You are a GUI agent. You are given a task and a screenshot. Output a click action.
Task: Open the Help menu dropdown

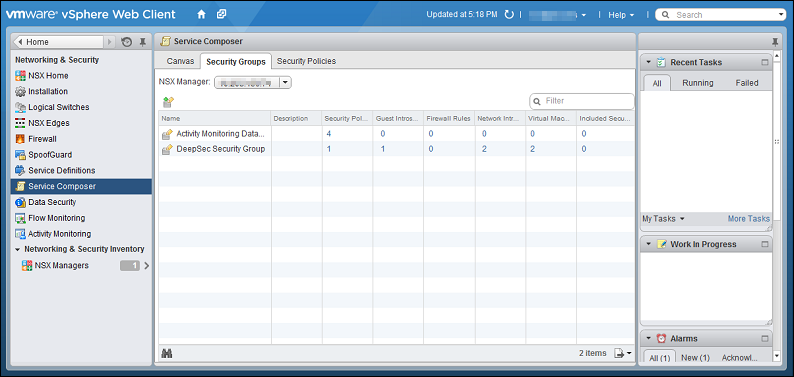click(x=621, y=15)
